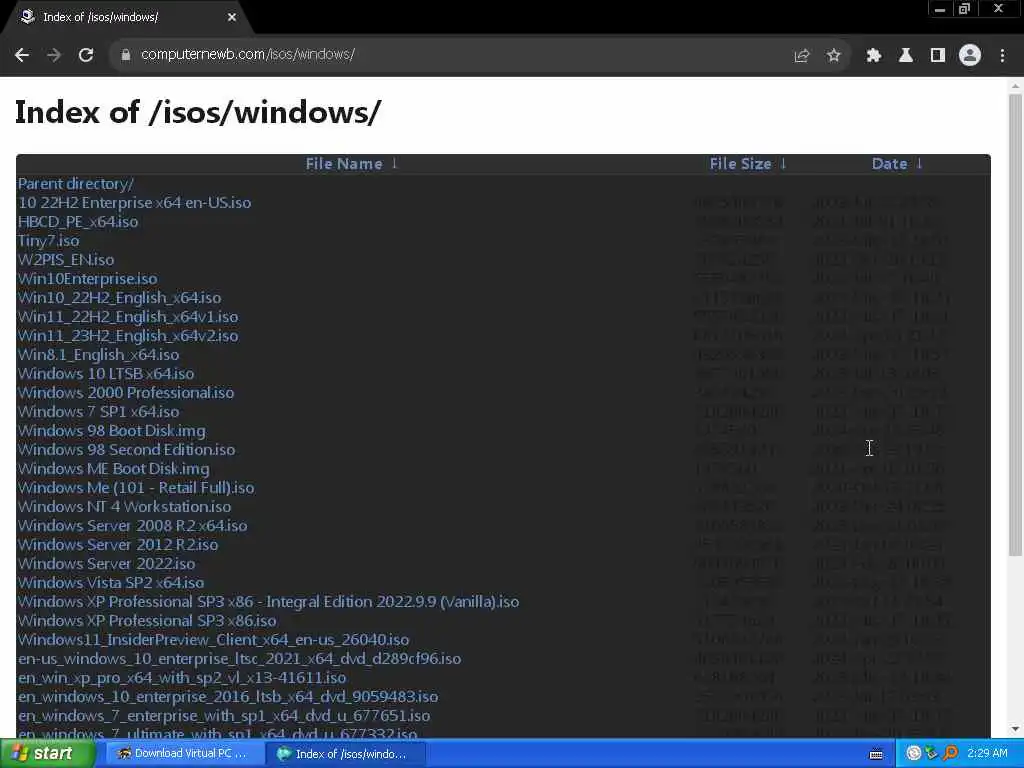Click Windows Vista SP2 x64.iso
The image size is (1024, 768).
(x=111, y=583)
